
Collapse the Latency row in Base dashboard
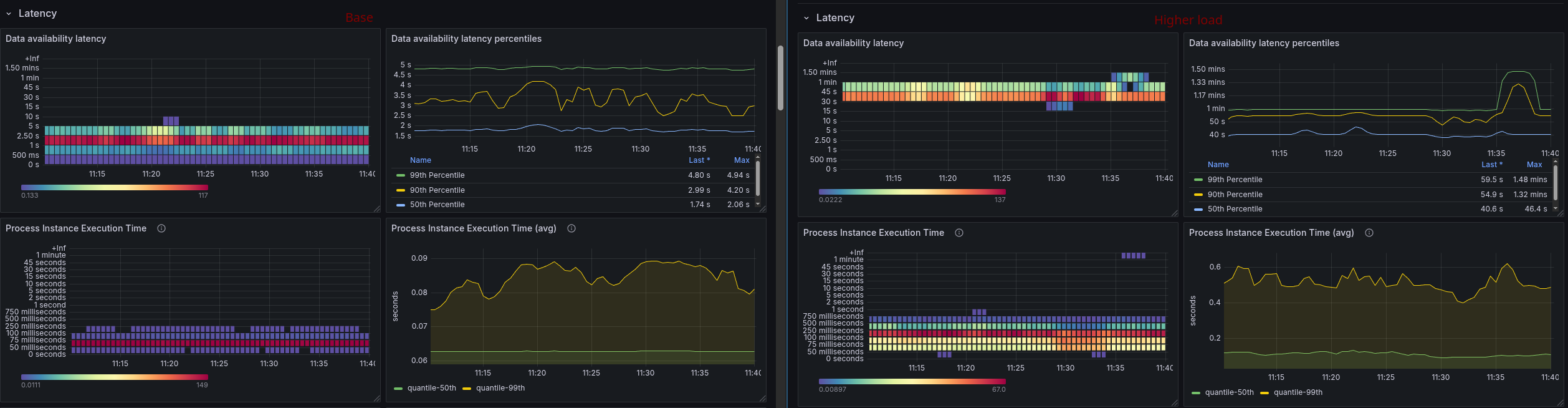[9, 14]
